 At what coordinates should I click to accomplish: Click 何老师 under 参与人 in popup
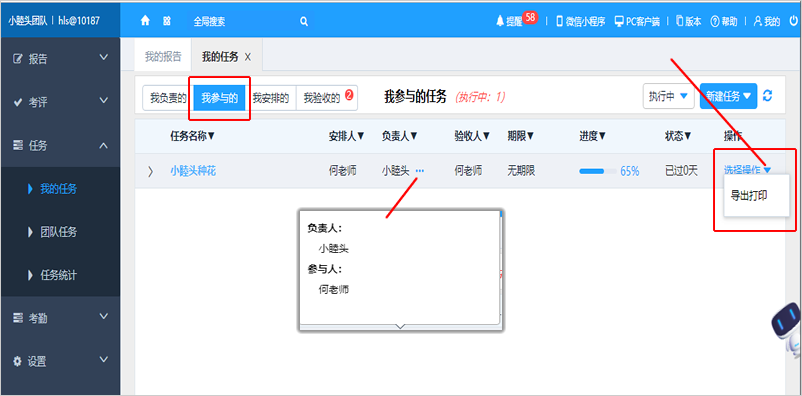click(333, 290)
